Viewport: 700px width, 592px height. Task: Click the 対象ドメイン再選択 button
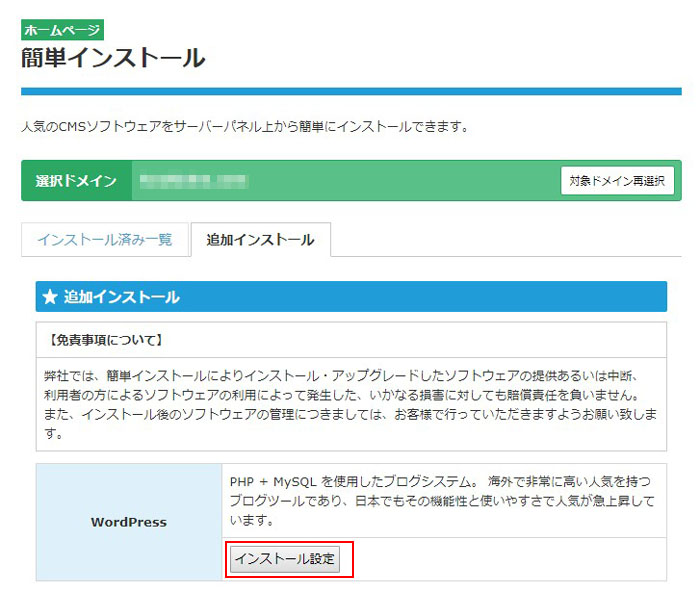coord(617,181)
